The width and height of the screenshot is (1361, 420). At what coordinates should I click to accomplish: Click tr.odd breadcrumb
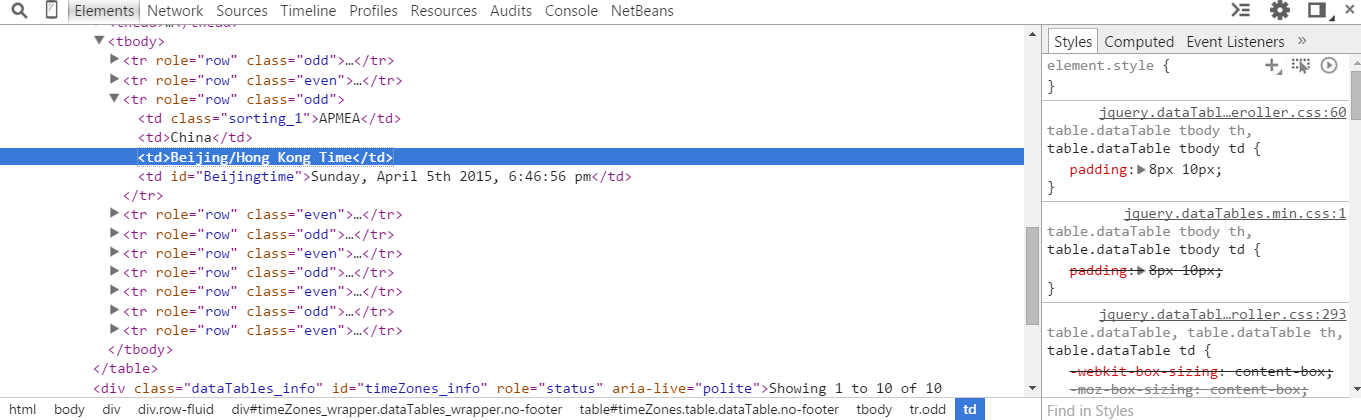(x=927, y=409)
